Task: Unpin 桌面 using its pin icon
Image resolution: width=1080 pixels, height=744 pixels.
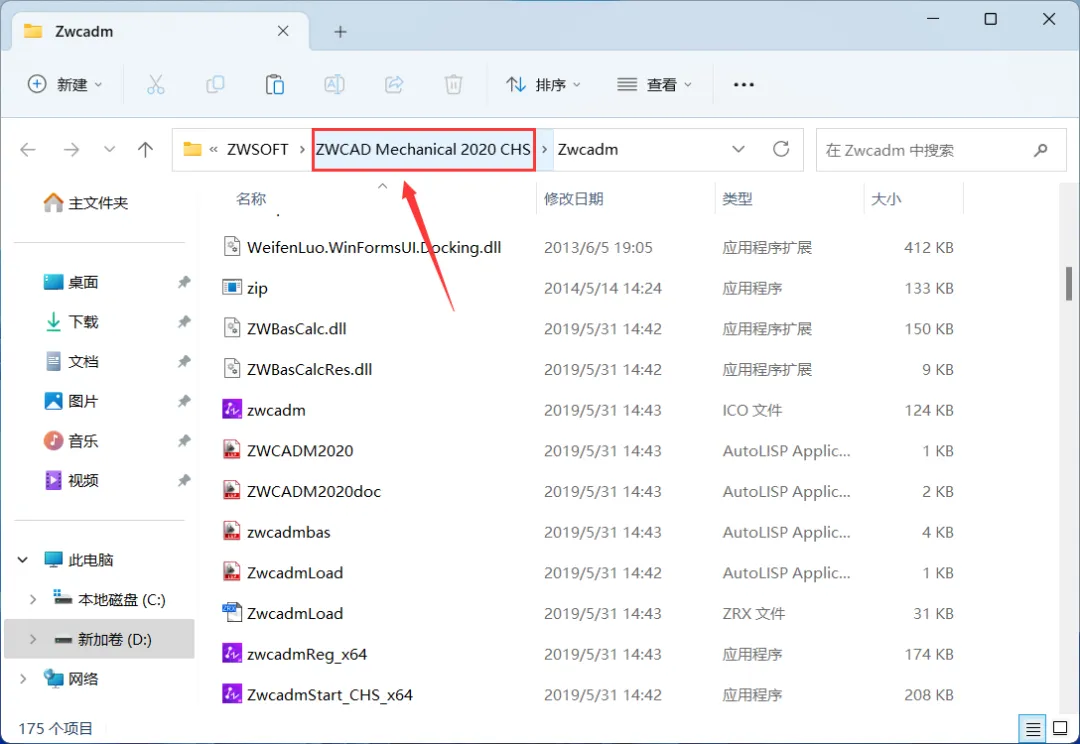Action: 184,282
